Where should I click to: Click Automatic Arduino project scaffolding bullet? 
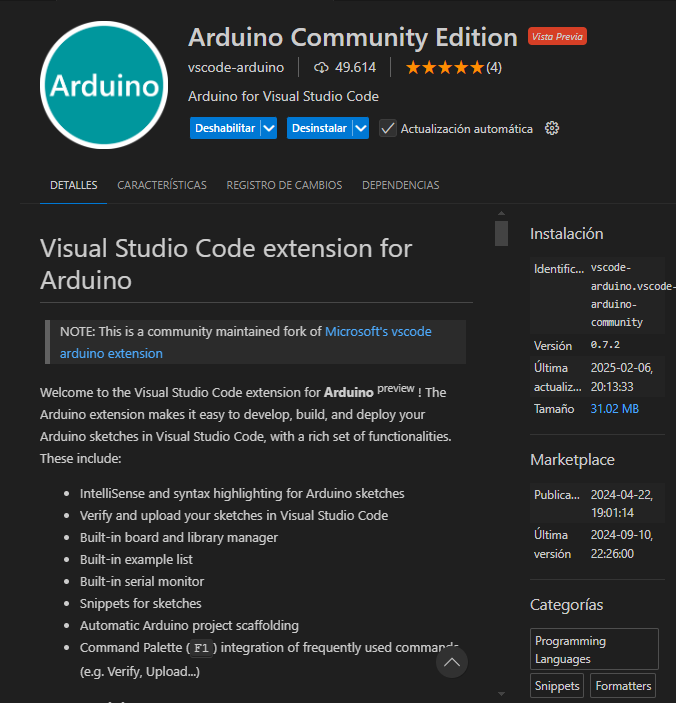[189, 625]
